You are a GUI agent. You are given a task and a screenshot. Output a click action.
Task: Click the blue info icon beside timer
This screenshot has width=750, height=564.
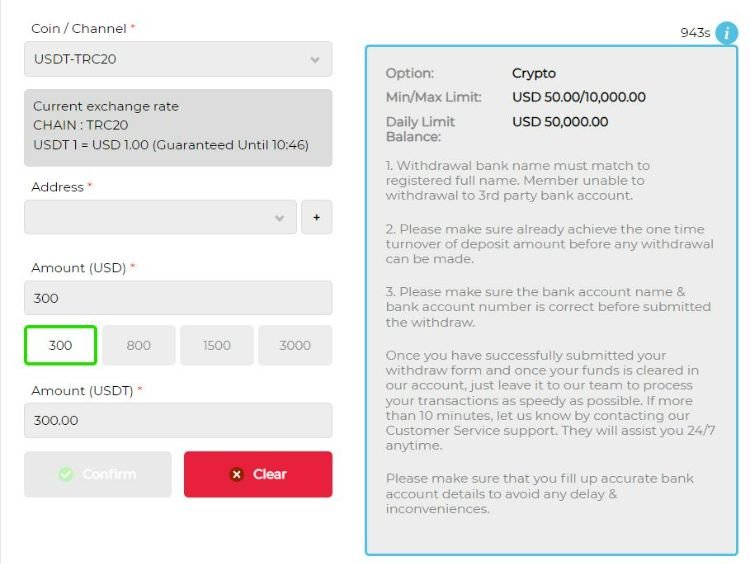[x=727, y=33]
